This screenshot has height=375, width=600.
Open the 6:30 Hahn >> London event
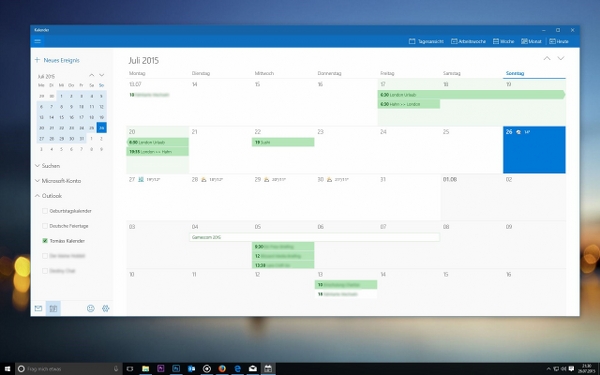point(409,104)
